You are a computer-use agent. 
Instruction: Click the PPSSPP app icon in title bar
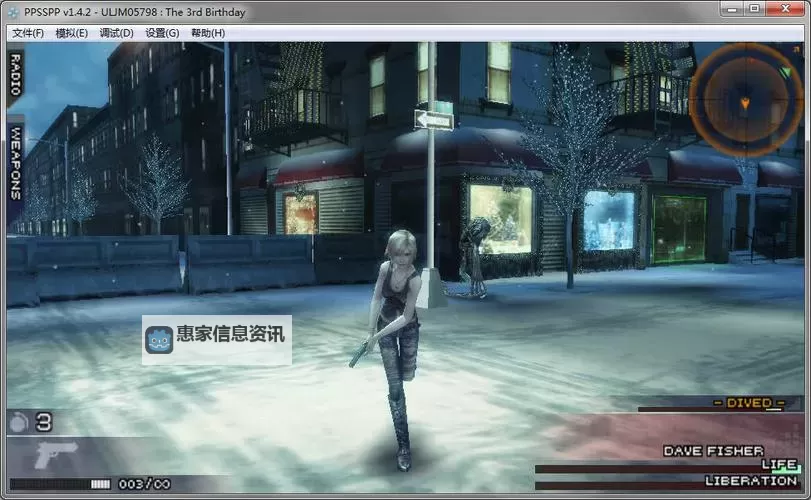click(x=14, y=12)
